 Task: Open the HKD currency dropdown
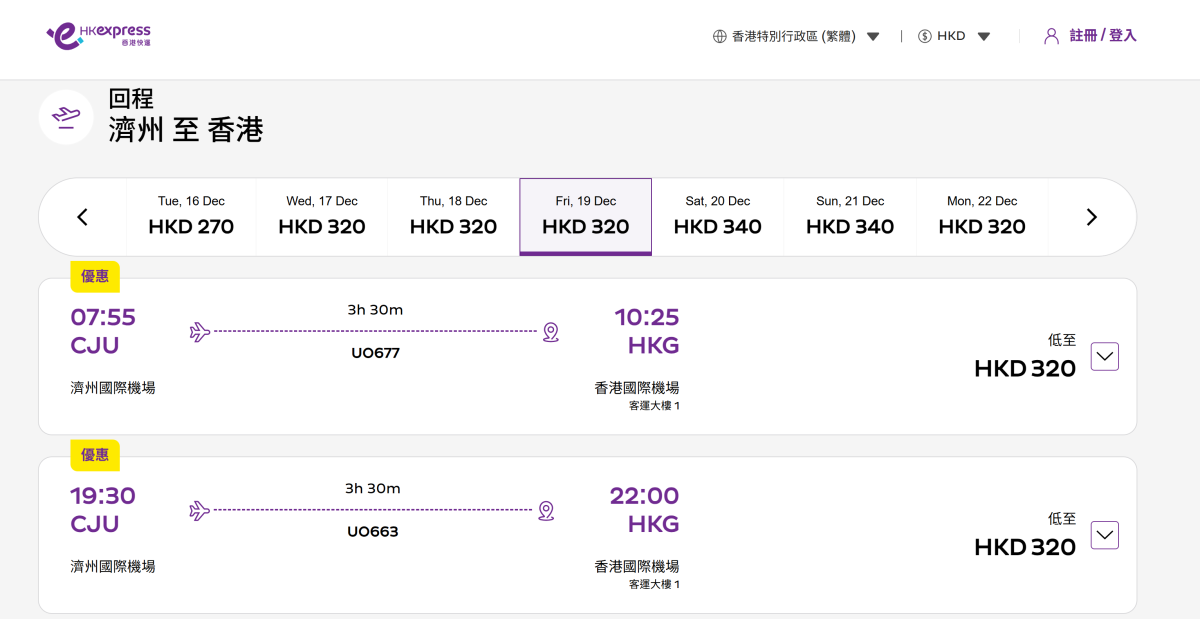point(984,37)
